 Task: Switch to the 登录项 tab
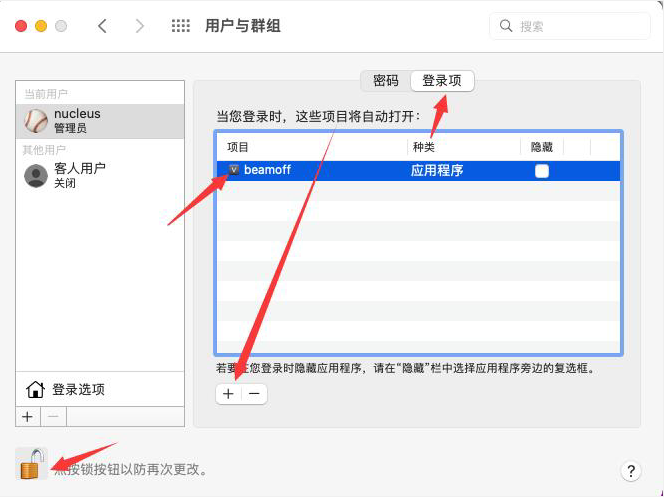(442, 80)
